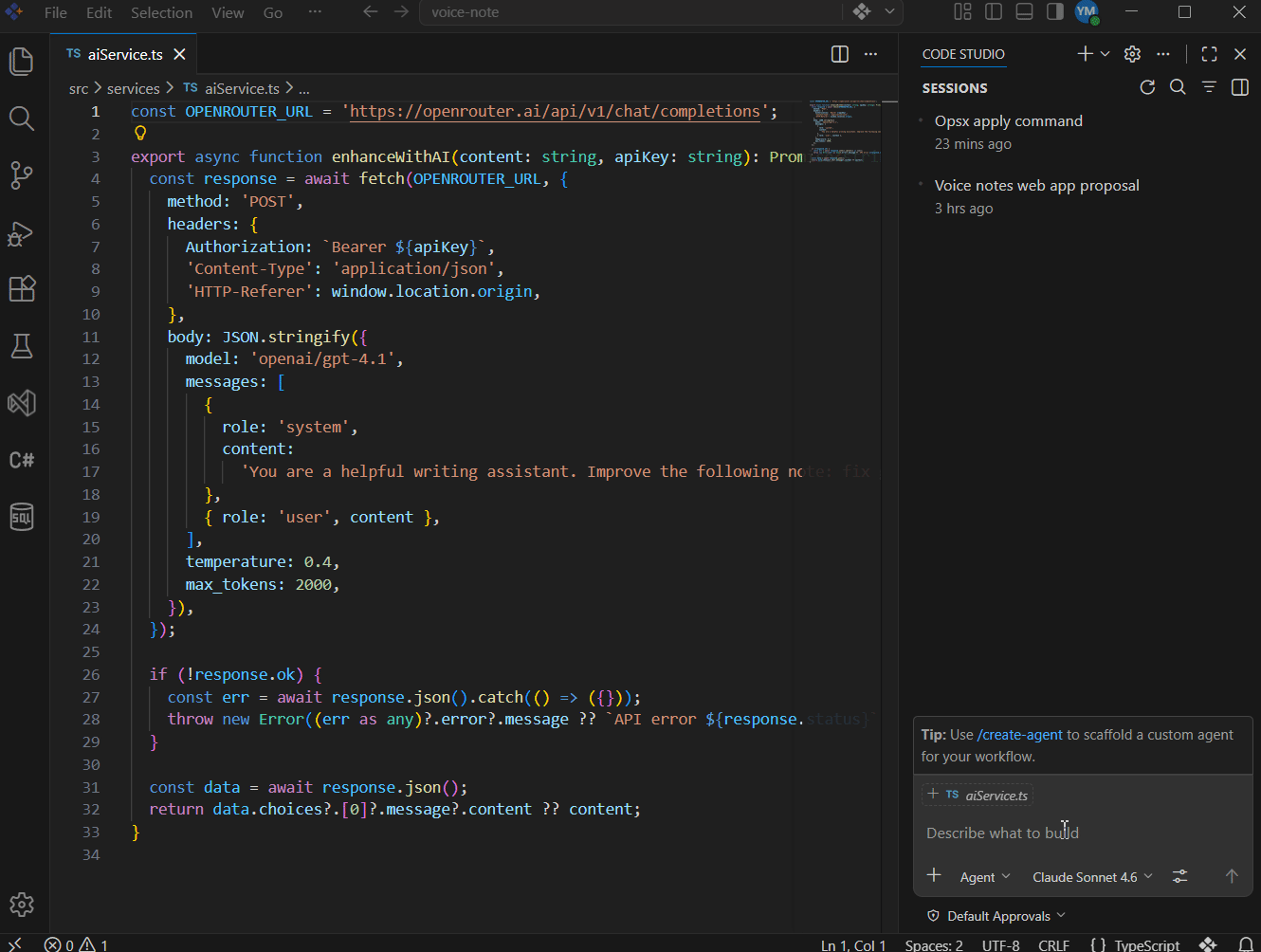1261x952 pixels.
Task: Open Code Studio settings gear
Action: tap(1132, 54)
